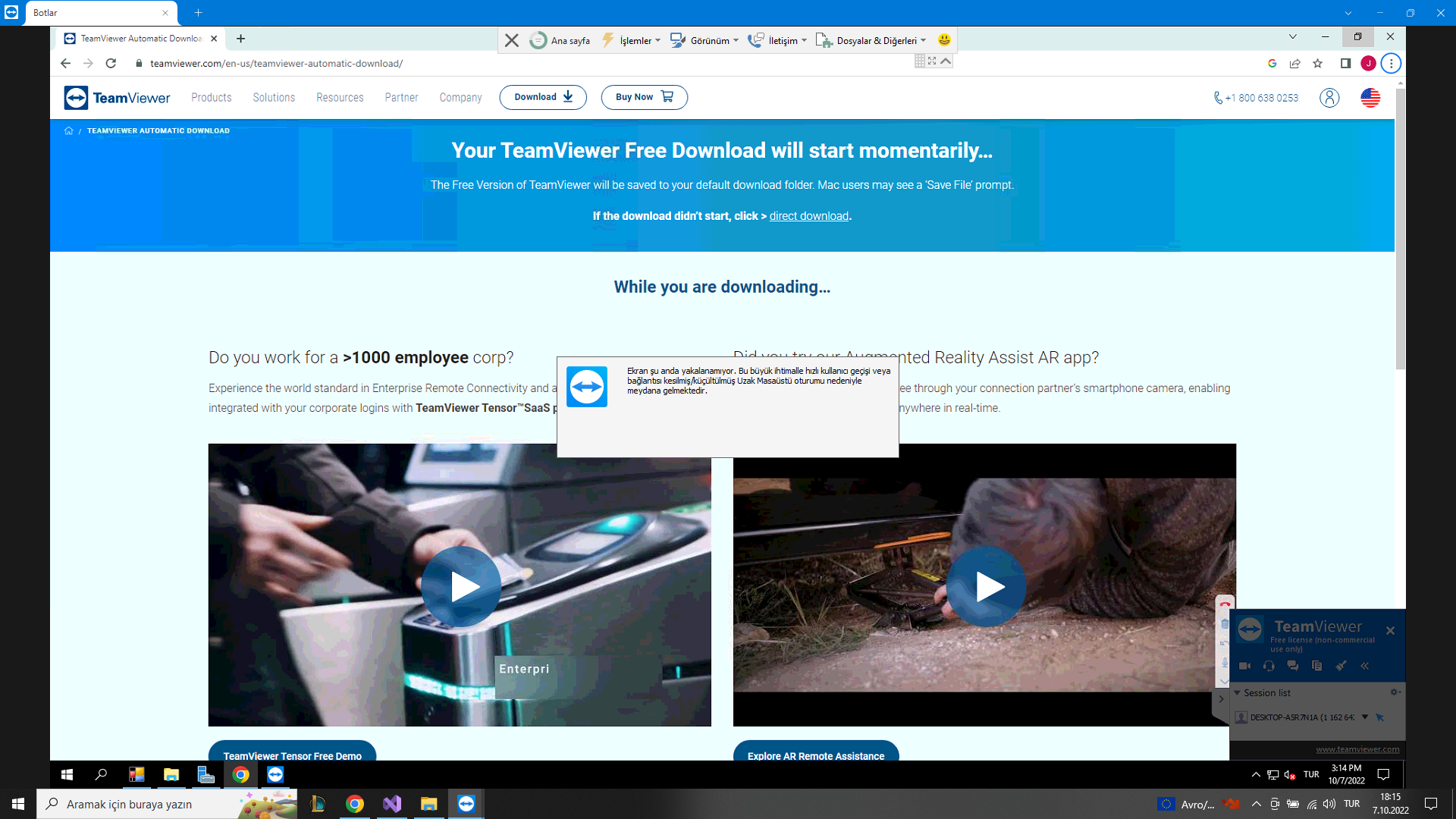Screen dimensions: 1456x819
Task: Open a new Chrome tab
Action: 240,39
